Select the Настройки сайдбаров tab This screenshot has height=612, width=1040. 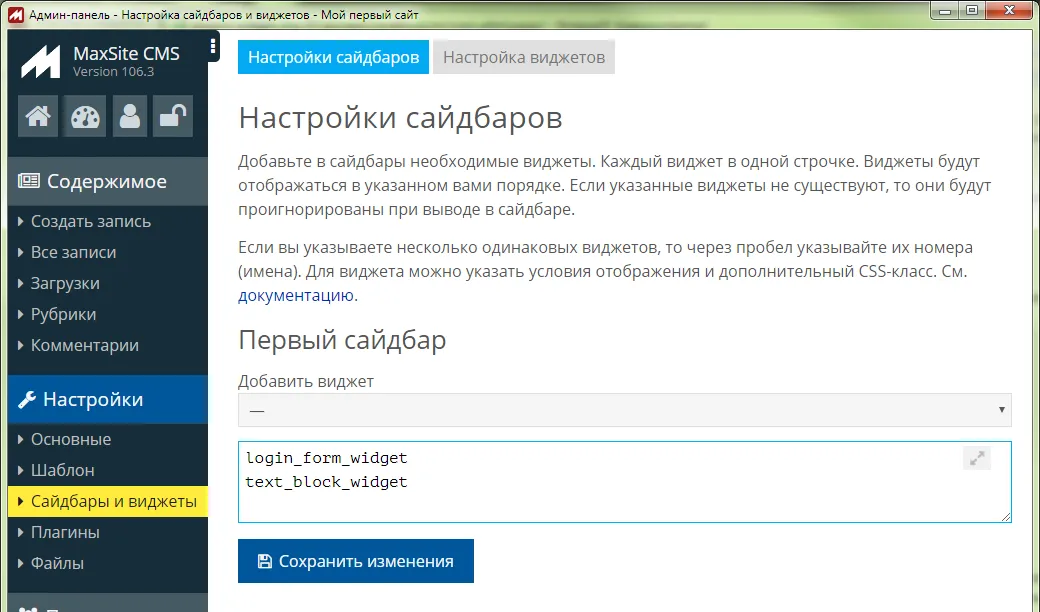333,57
